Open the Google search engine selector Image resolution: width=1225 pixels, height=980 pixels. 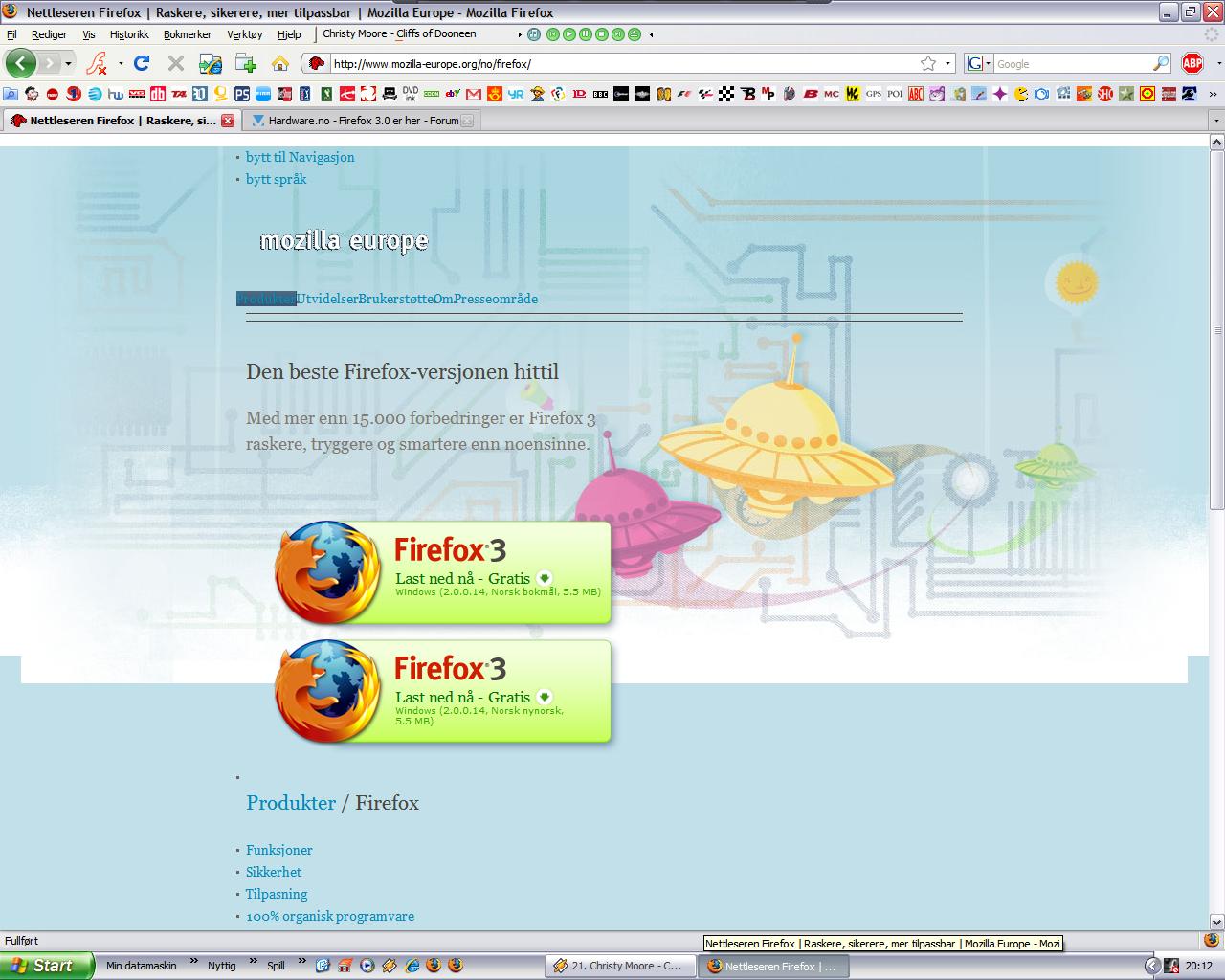[x=978, y=63]
